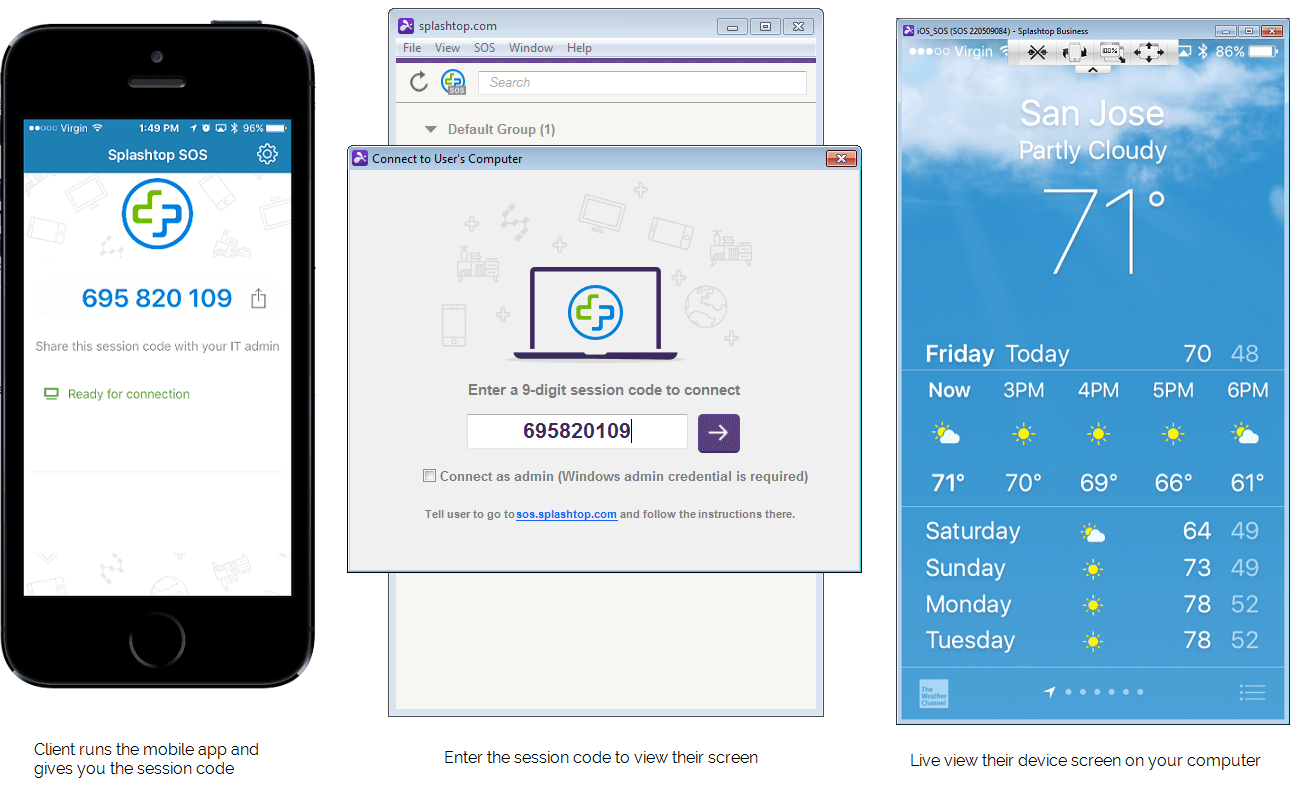Open settings gear in Splashtop SOS app
This screenshot has width=1300, height=790.
266,154
